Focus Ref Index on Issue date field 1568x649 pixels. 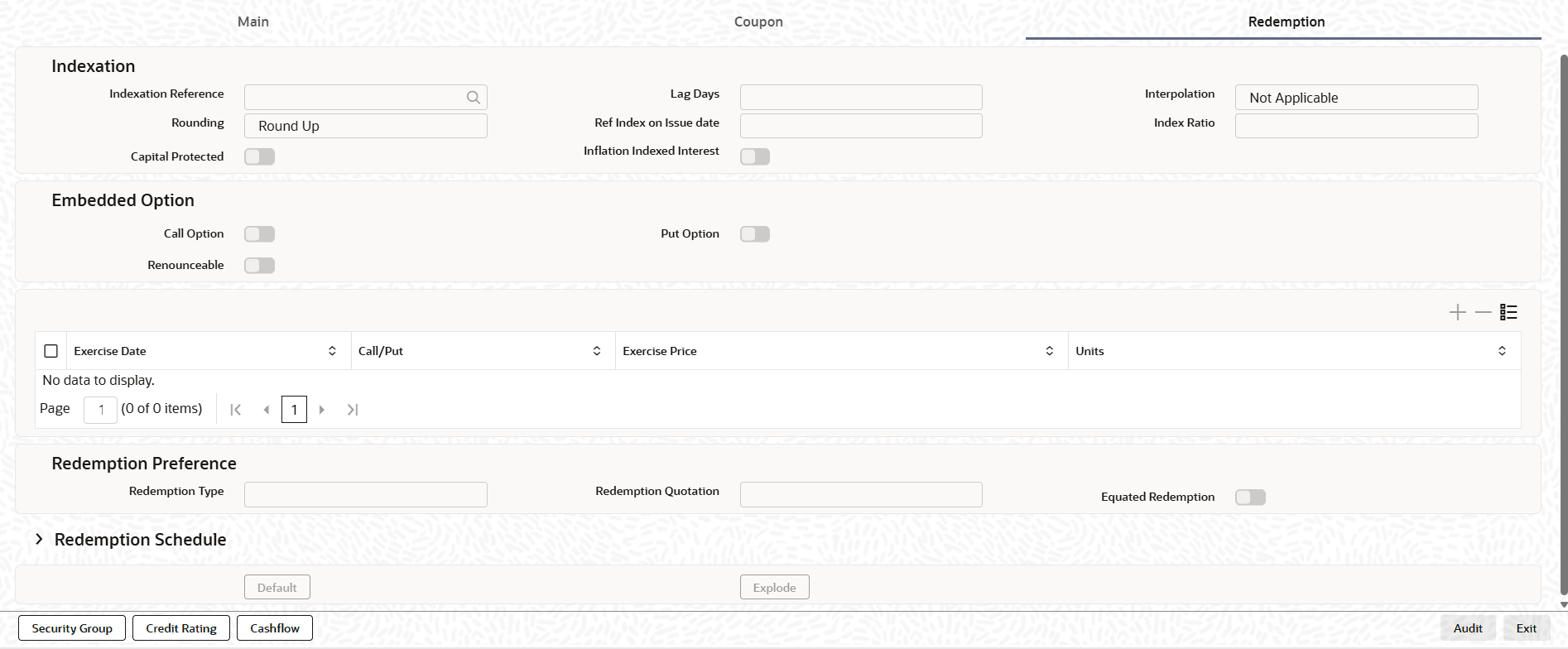(861, 126)
